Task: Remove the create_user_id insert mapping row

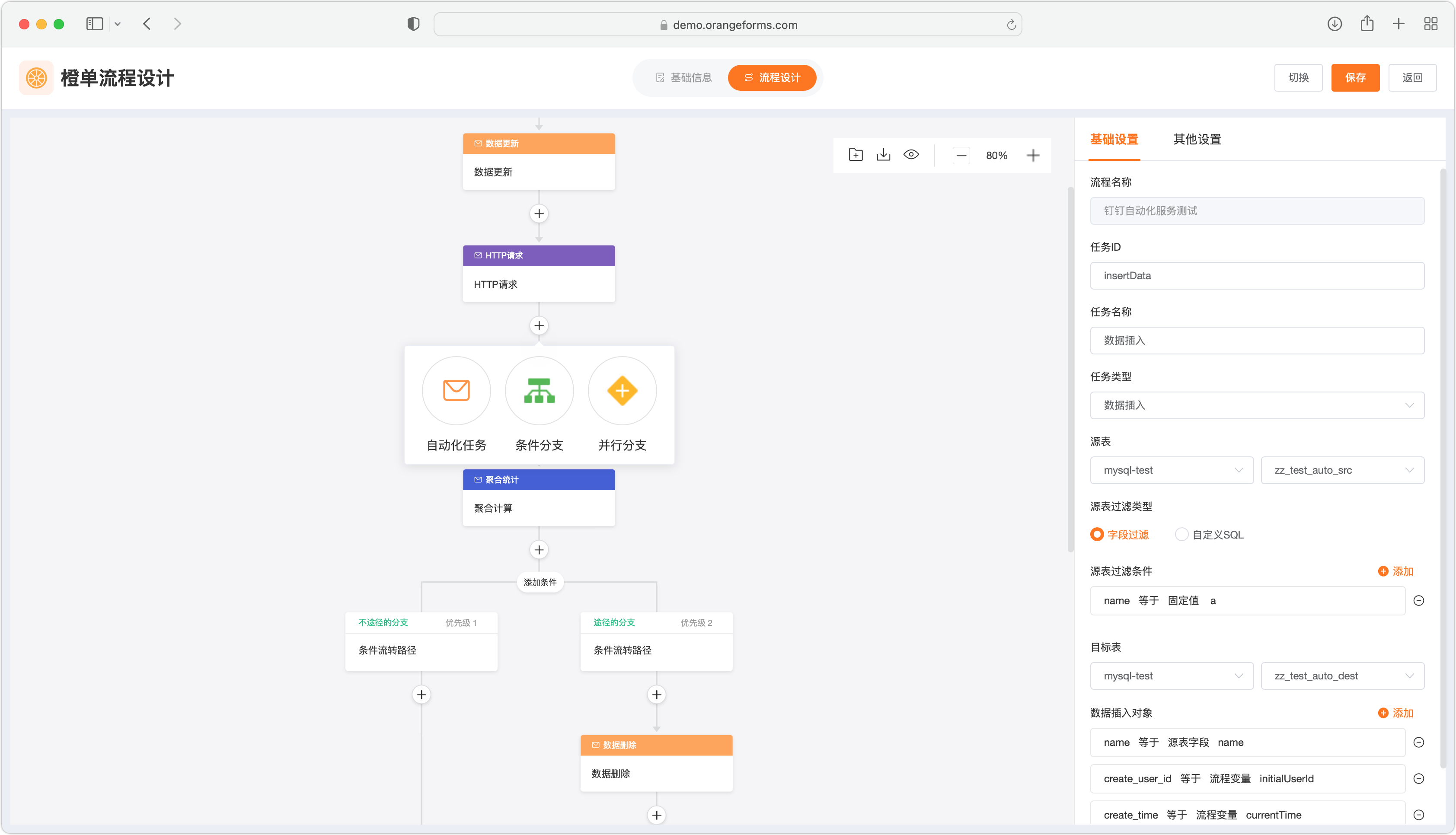Action: [1418, 779]
